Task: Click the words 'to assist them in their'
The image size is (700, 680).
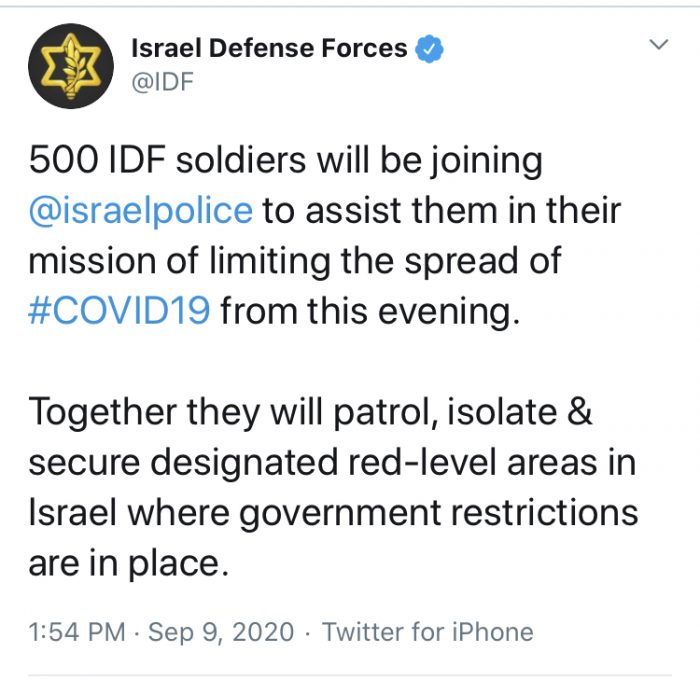Action: (x=442, y=210)
